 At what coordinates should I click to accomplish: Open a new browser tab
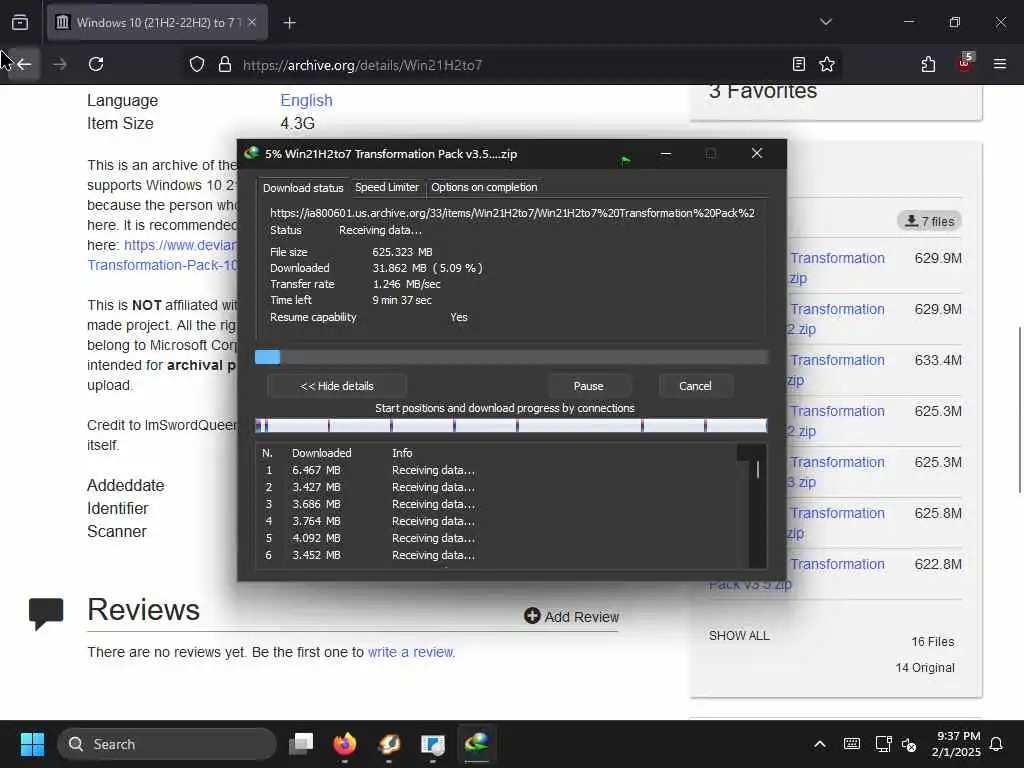pyautogui.click(x=289, y=23)
